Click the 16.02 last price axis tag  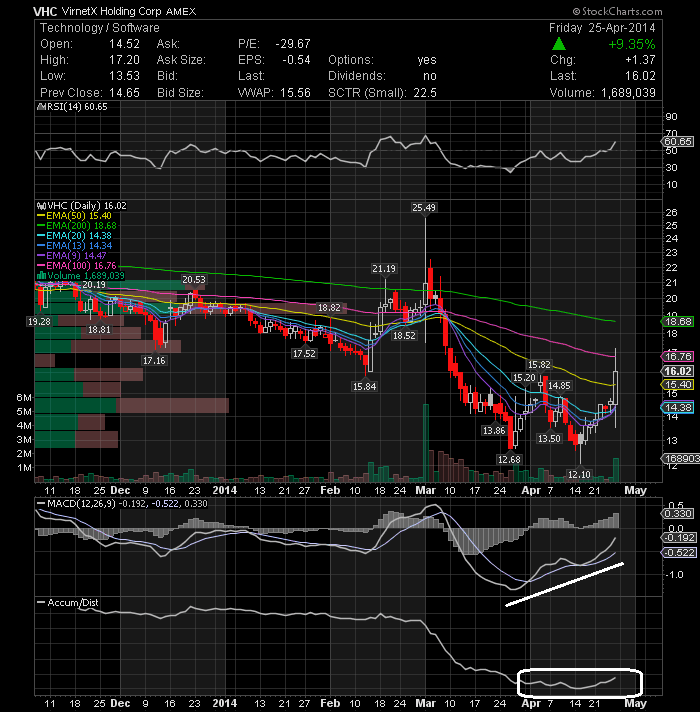(678, 371)
